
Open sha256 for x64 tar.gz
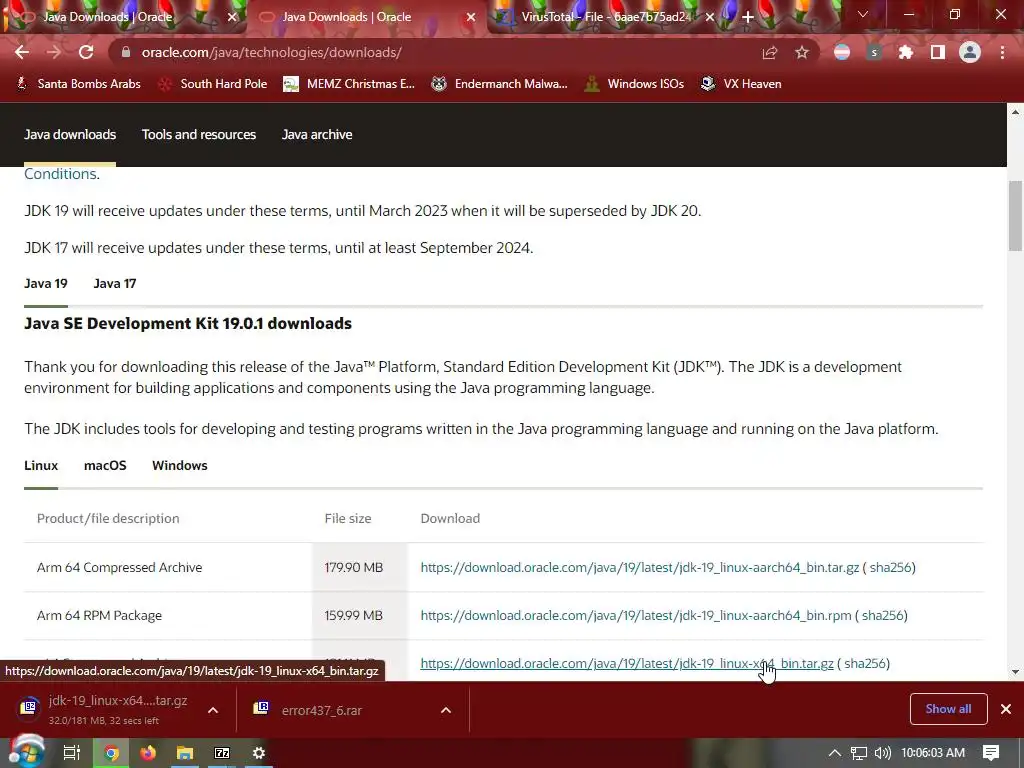pos(865,664)
